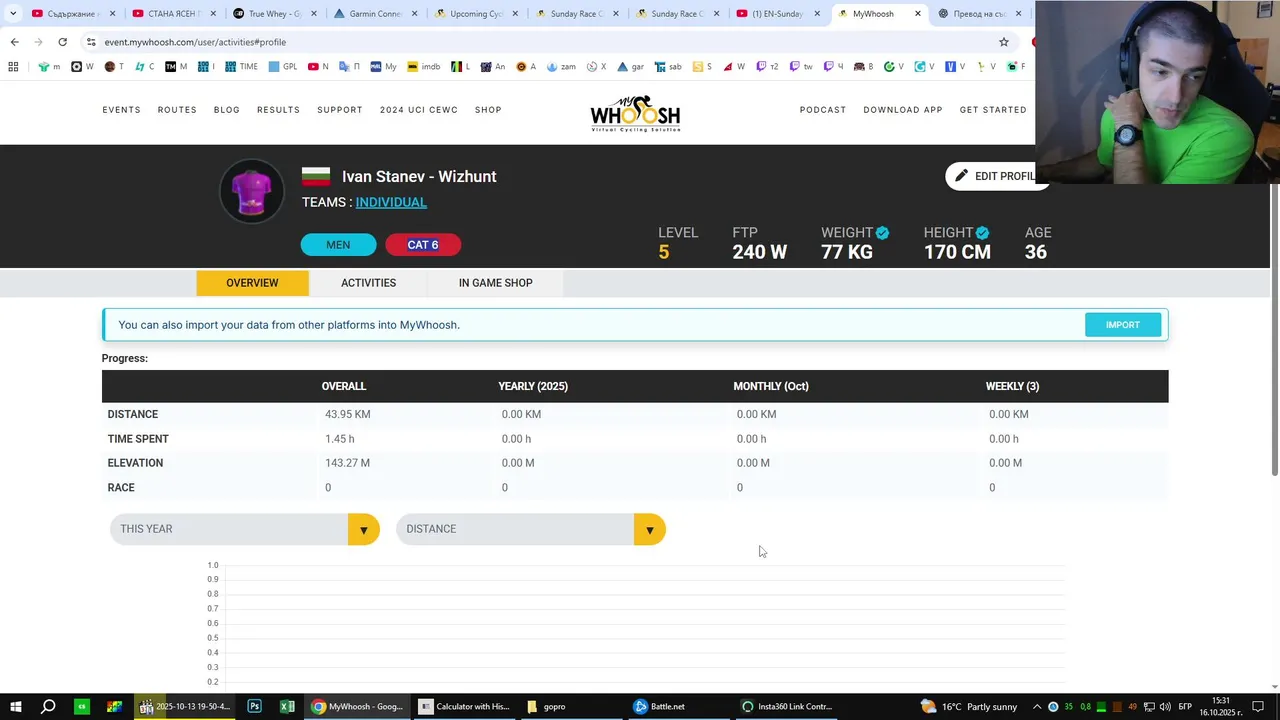
Task: Switch to the ACTIVITIES tab
Action: (x=368, y=283)
